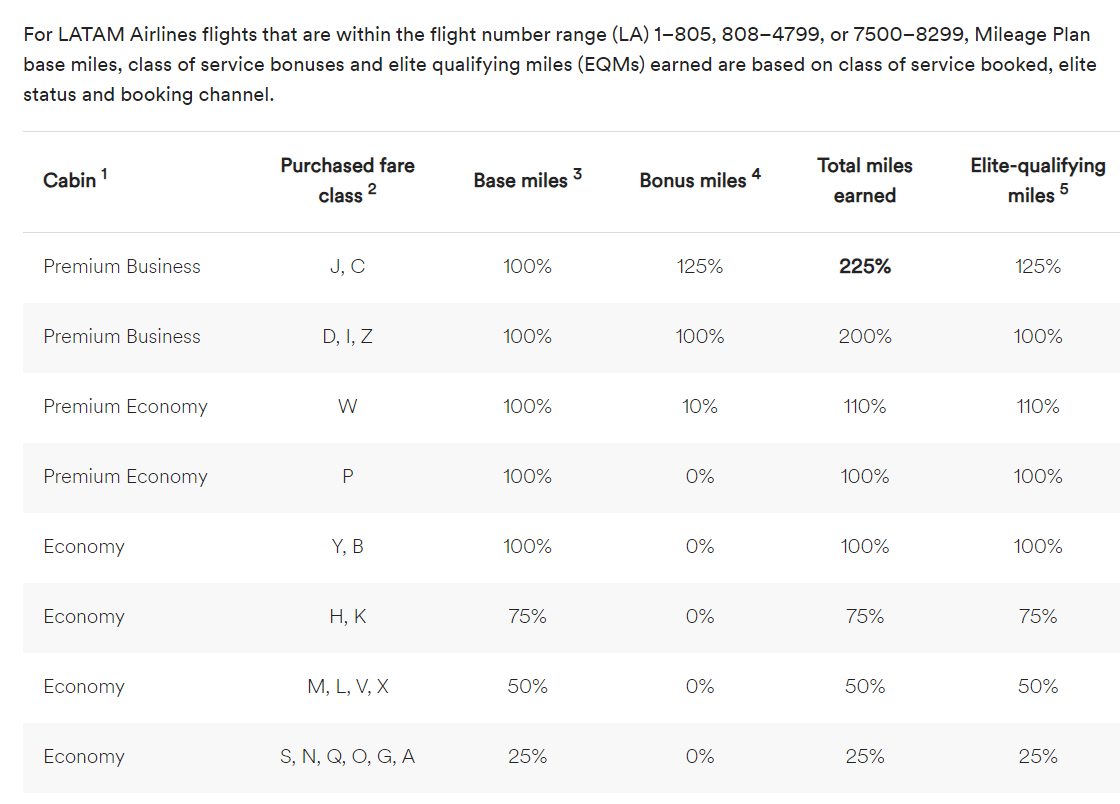The height and width of the screenshot is (804, 1120).
Task: Open footnote 4 after Bonus miles
Action: pyautogui.click(x=756, y=174)
